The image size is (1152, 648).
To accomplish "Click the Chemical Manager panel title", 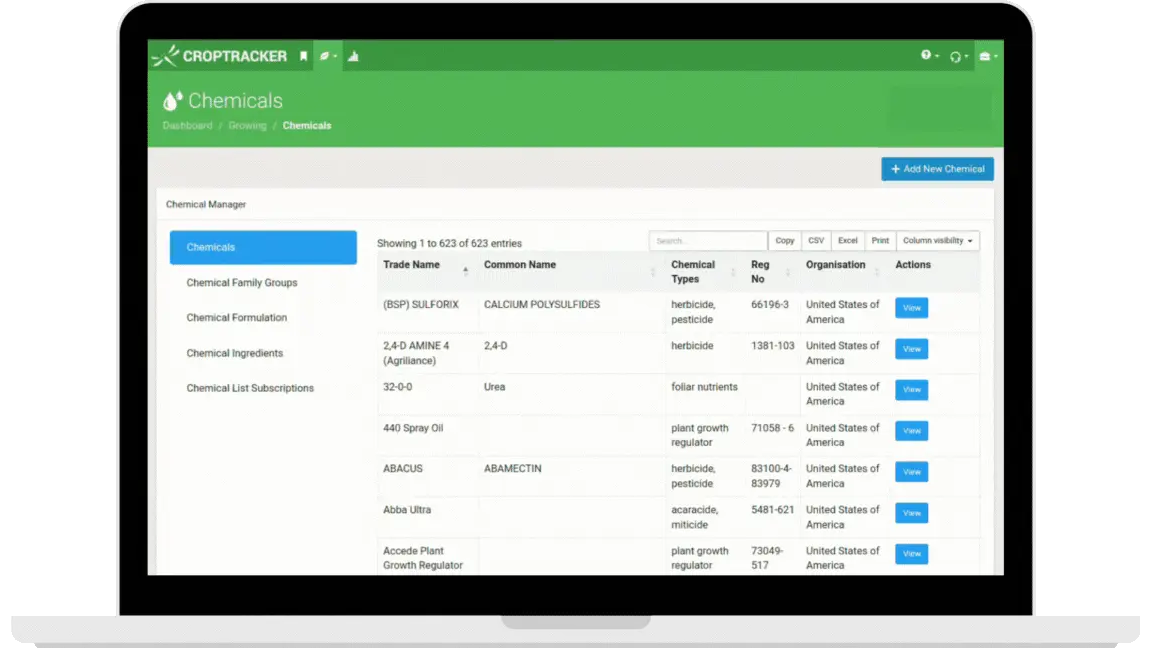I will [x=206, y=204].
